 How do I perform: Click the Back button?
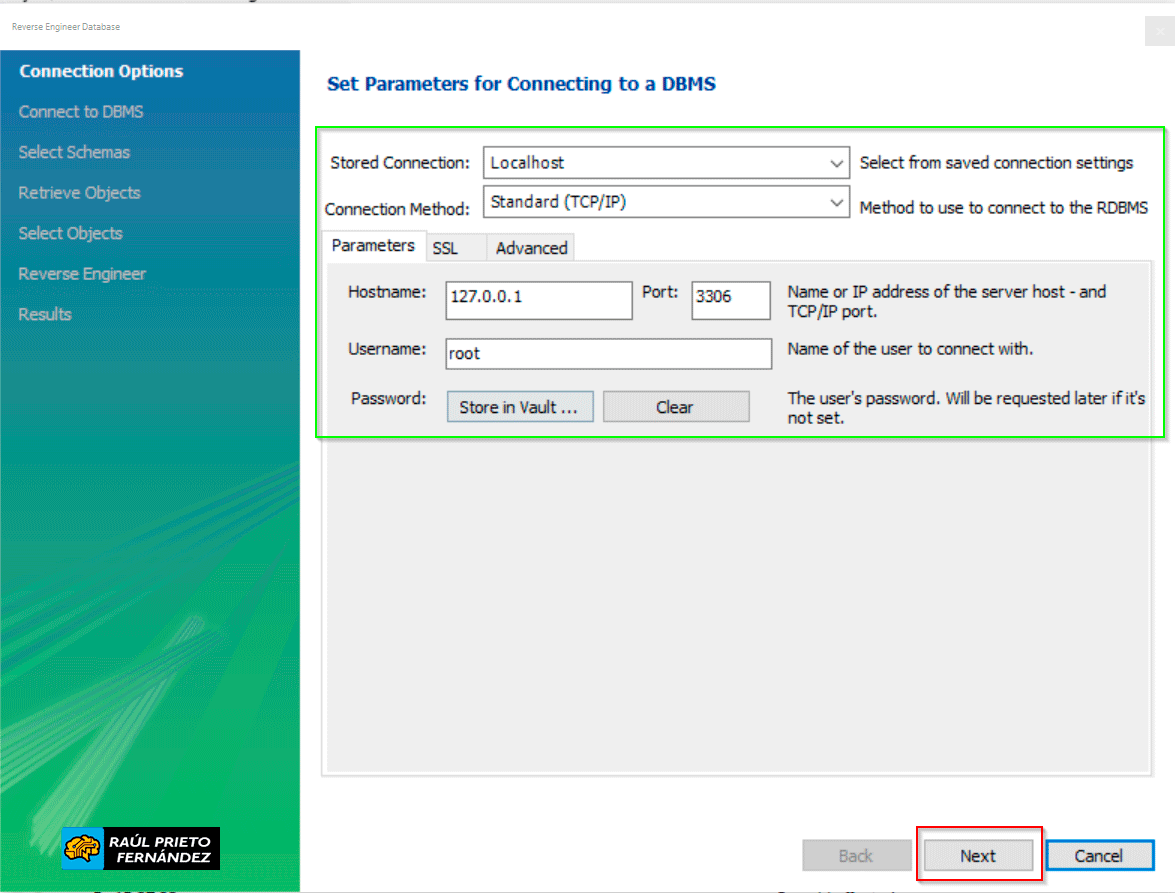856,856
